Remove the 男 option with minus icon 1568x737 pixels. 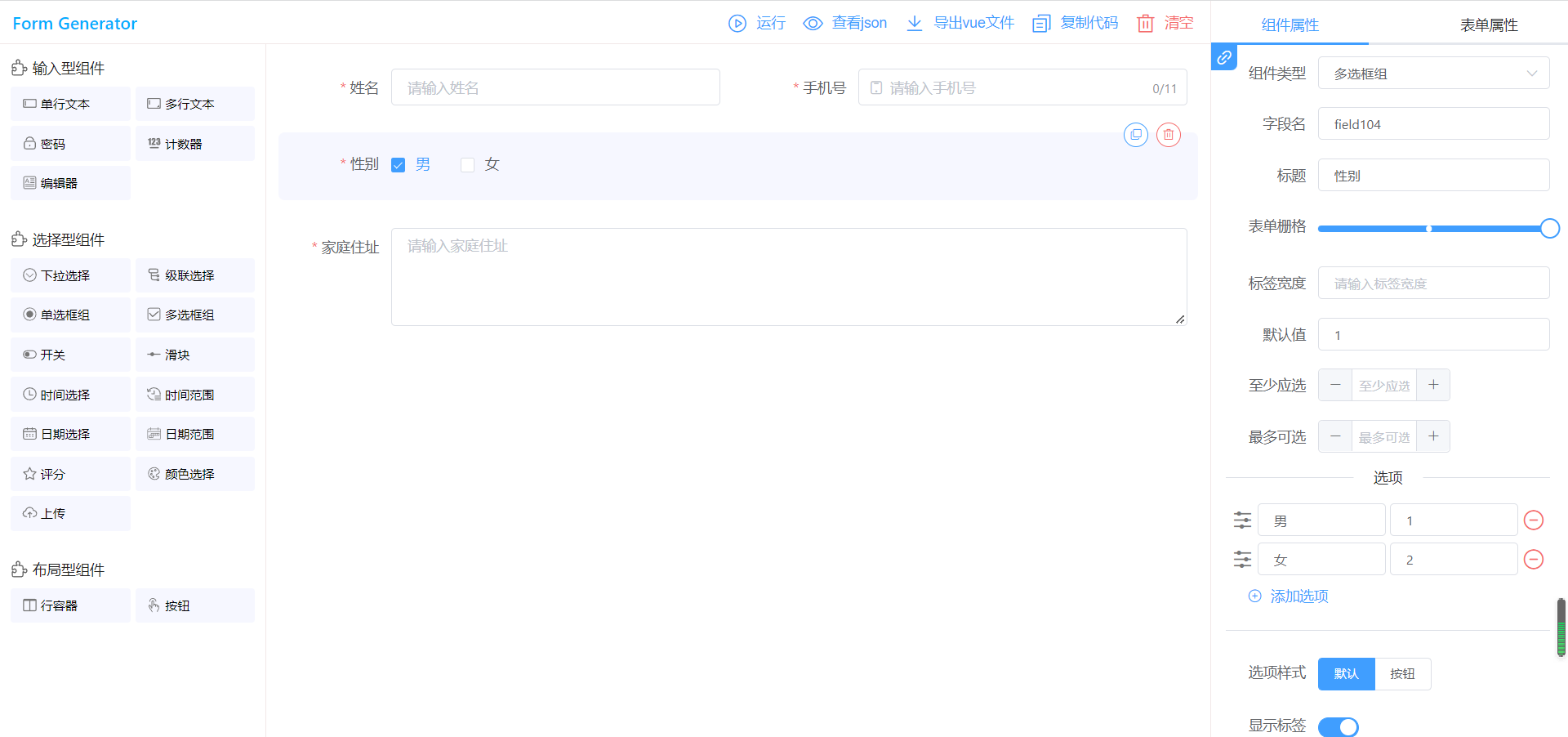[1534, 520]
